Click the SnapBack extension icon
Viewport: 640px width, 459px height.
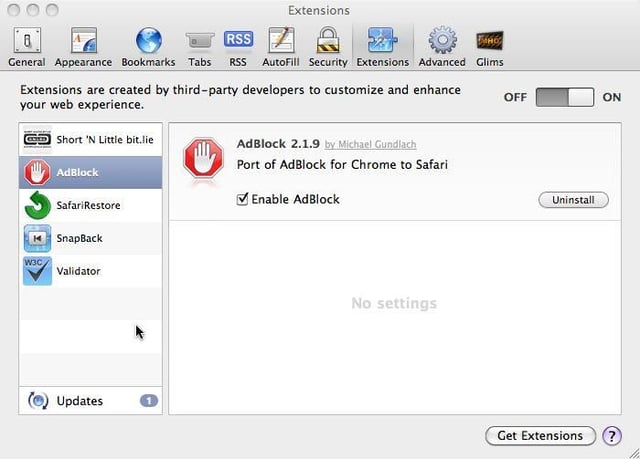(x=37, y=238)
